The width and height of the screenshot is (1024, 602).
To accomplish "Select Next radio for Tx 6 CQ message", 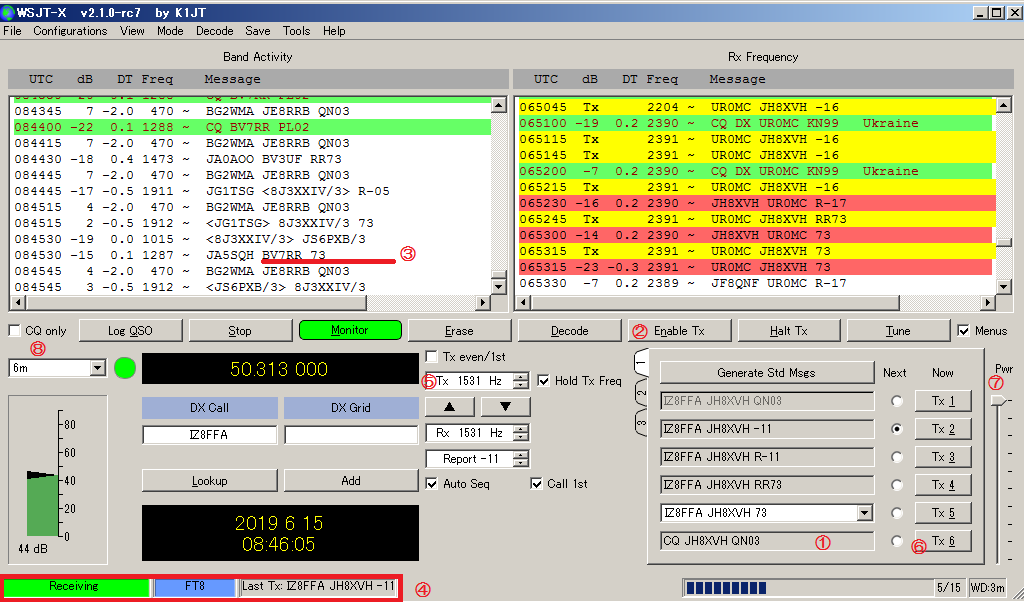I will point(897,541).
